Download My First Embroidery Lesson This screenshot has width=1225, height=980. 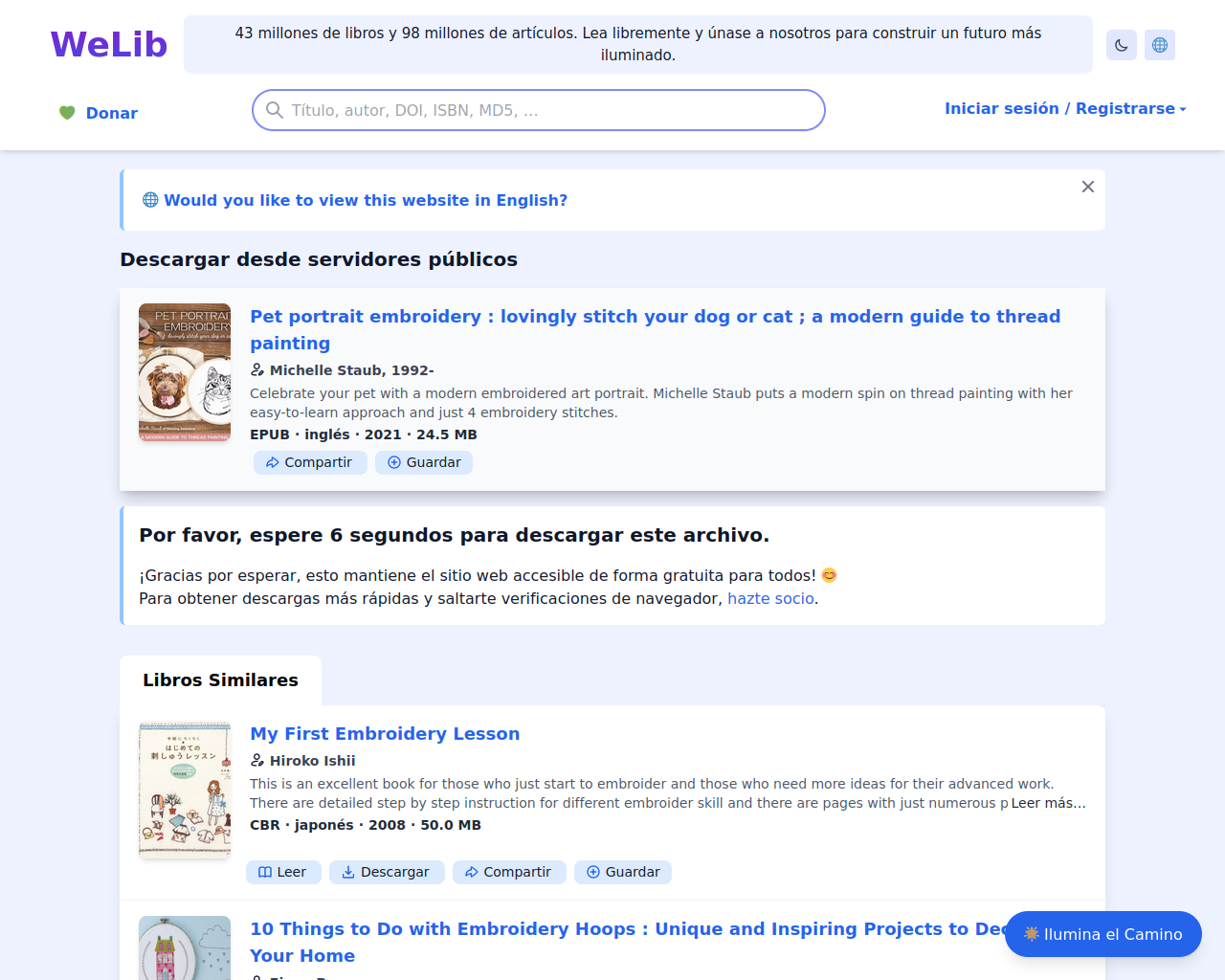[387, 872]
